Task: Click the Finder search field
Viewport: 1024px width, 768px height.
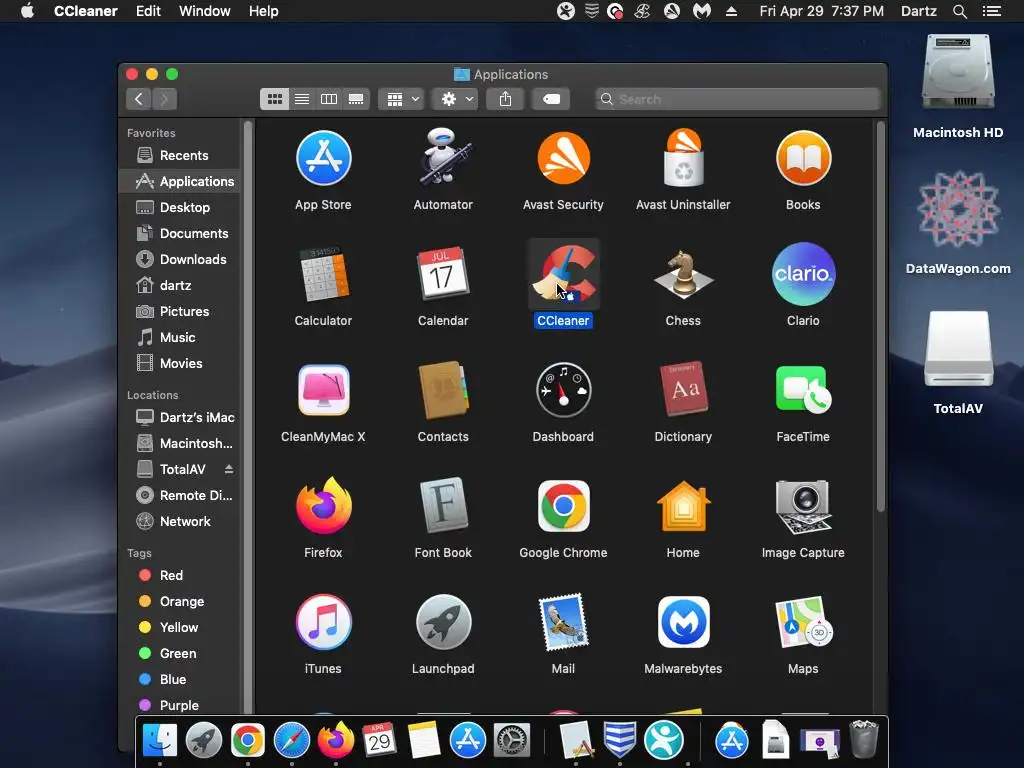Action: (x=738, y=99)
